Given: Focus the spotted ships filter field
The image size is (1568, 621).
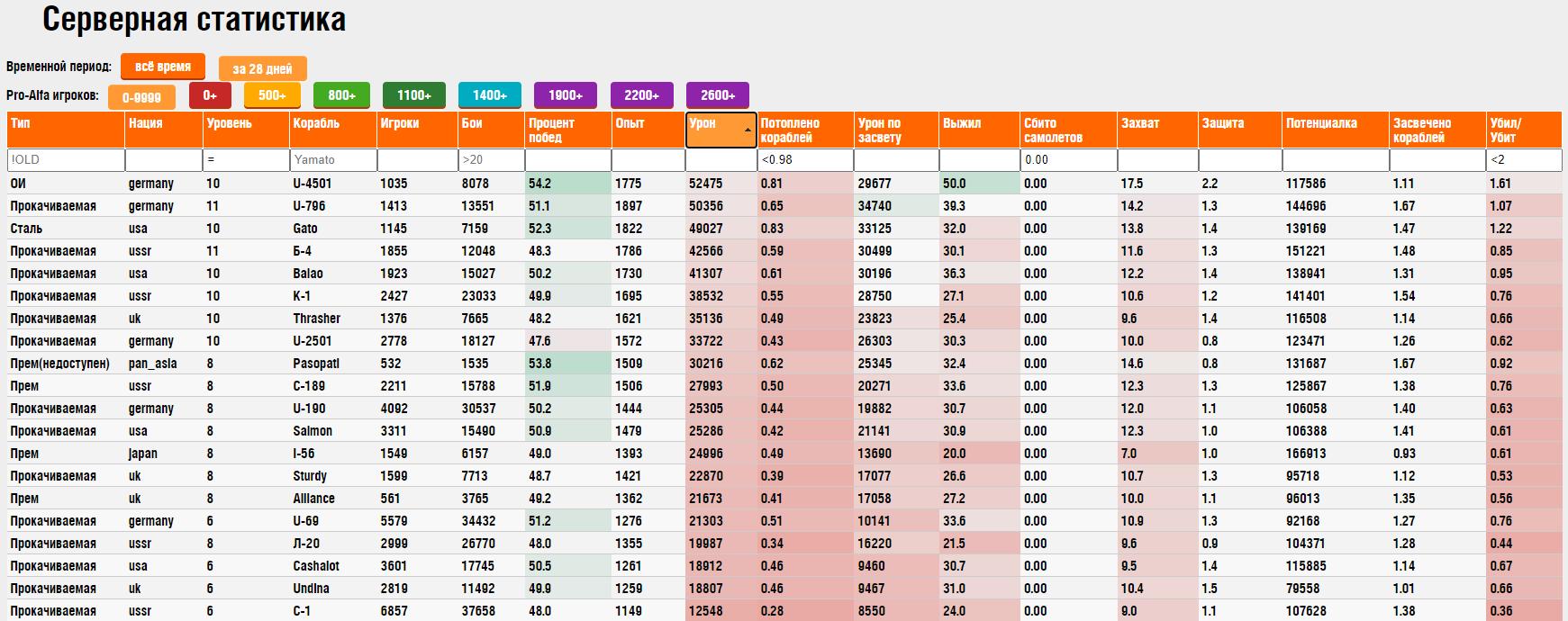Looking at the screenshot, I should (1437, 159).
